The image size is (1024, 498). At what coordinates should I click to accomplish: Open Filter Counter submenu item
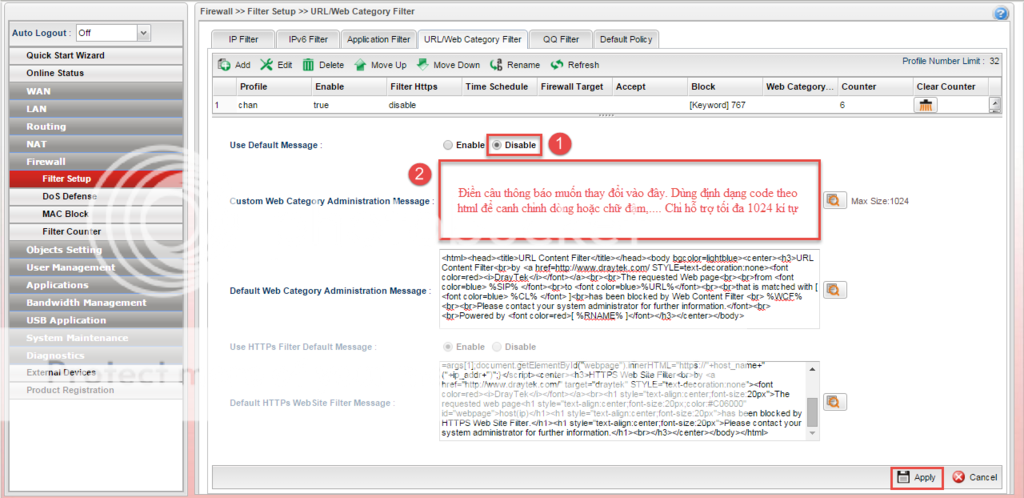[96, 232]
